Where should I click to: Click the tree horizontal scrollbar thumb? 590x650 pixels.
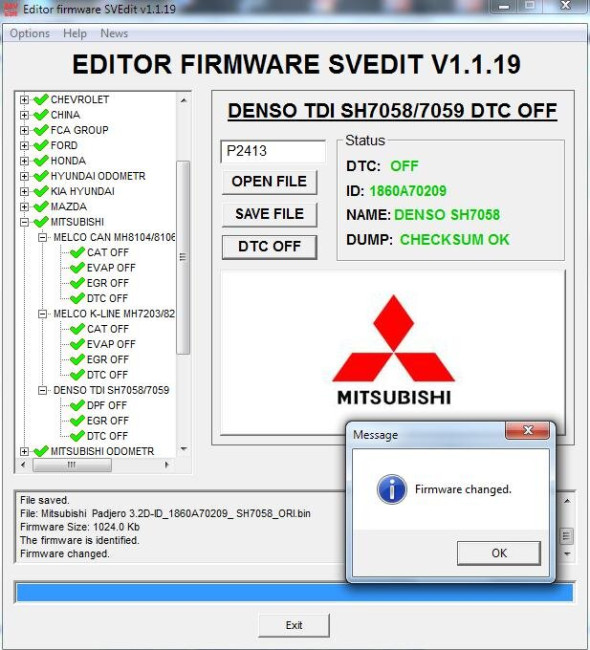pos(72,465)
